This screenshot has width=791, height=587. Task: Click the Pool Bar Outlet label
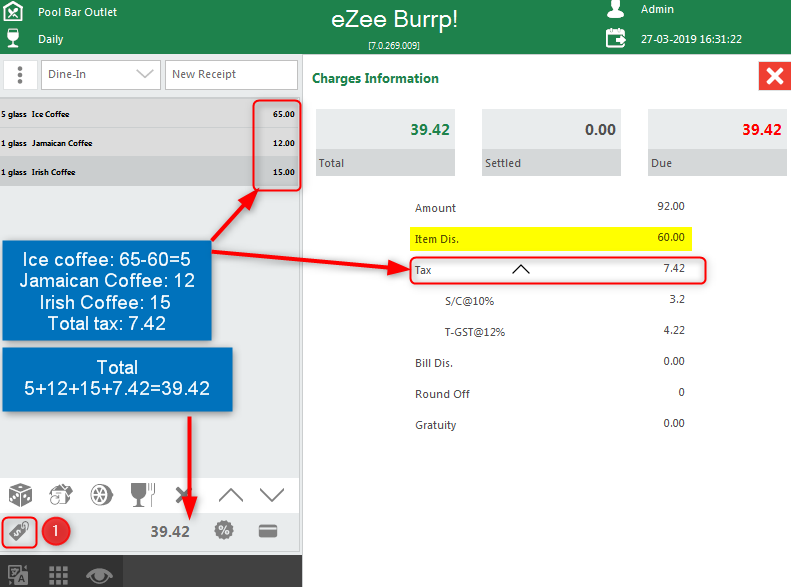(x=77, y=12)
